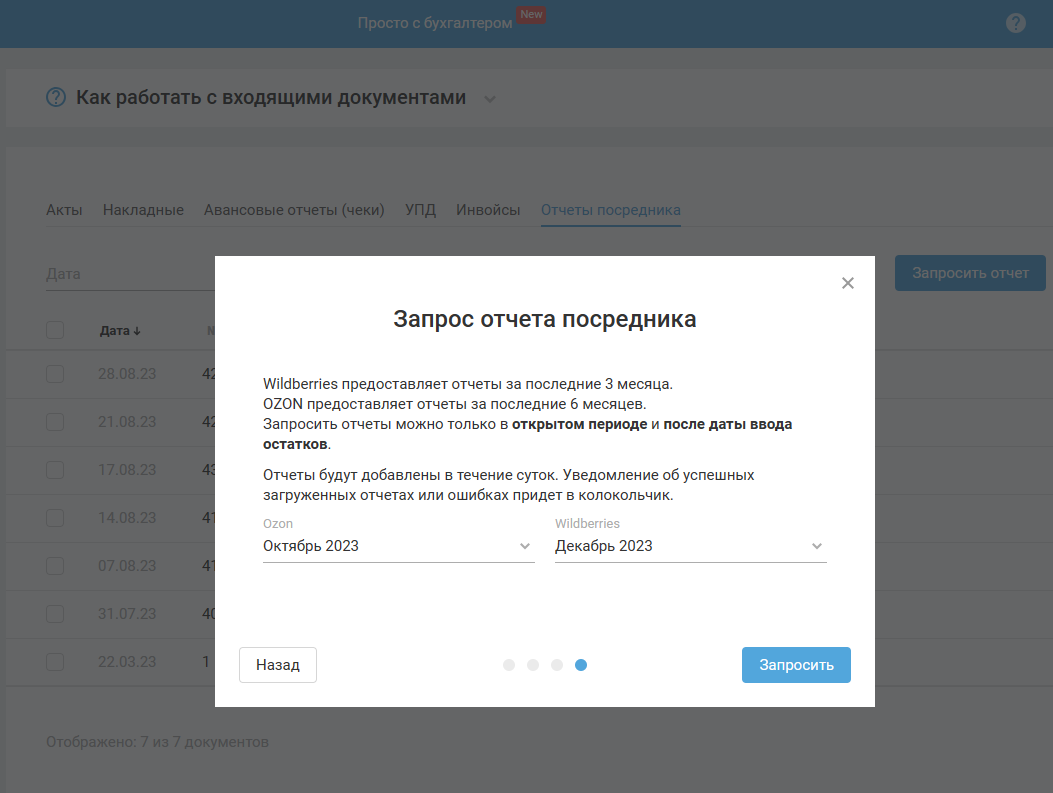The image size is (1053, 793).
Task: Go back with the Назад button
Action: tap(277, 665)
